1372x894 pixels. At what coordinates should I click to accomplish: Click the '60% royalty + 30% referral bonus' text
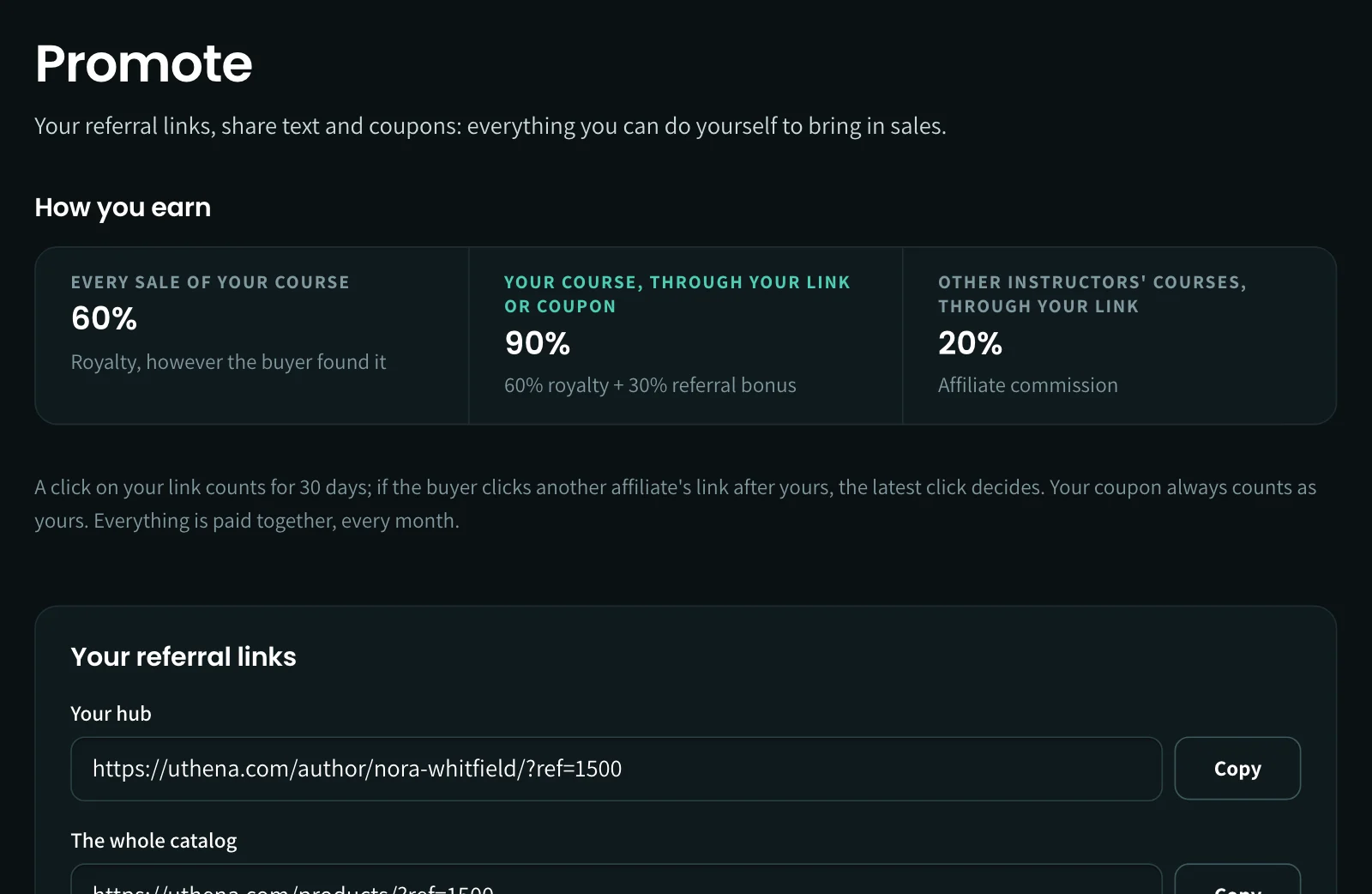click(x=650, y=385)
